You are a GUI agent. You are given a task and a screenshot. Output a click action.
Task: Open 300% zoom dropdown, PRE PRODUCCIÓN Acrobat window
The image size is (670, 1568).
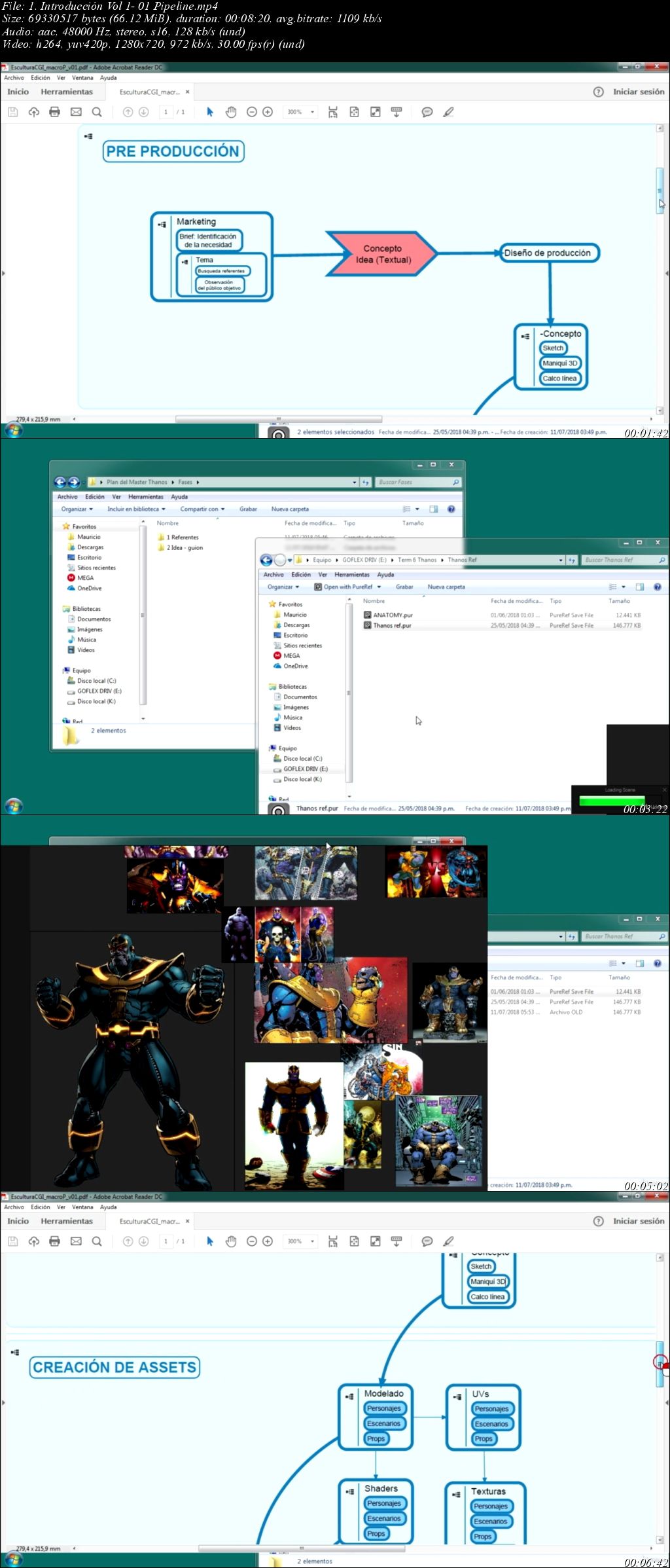312,112
